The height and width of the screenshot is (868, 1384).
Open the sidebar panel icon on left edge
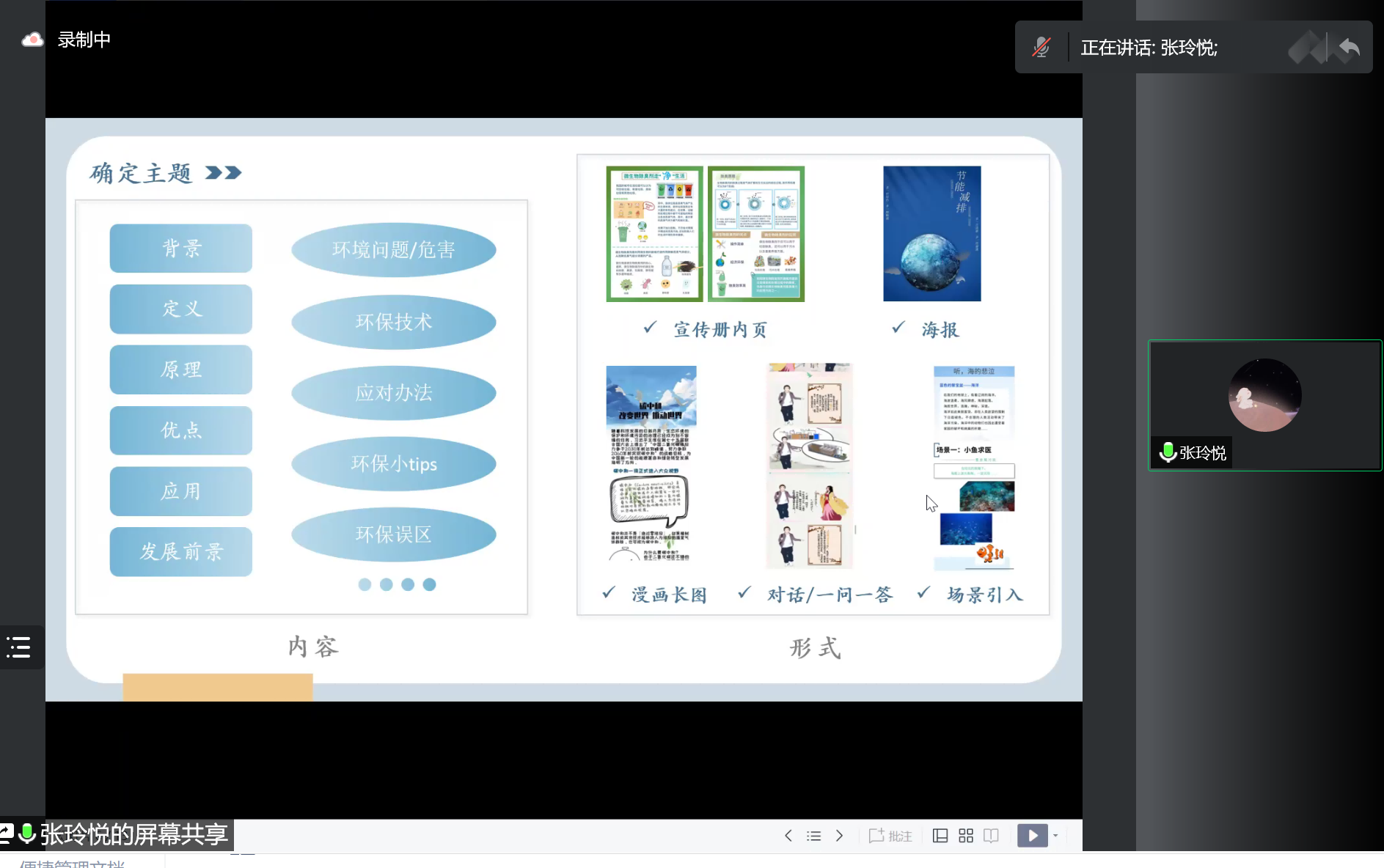19,647
